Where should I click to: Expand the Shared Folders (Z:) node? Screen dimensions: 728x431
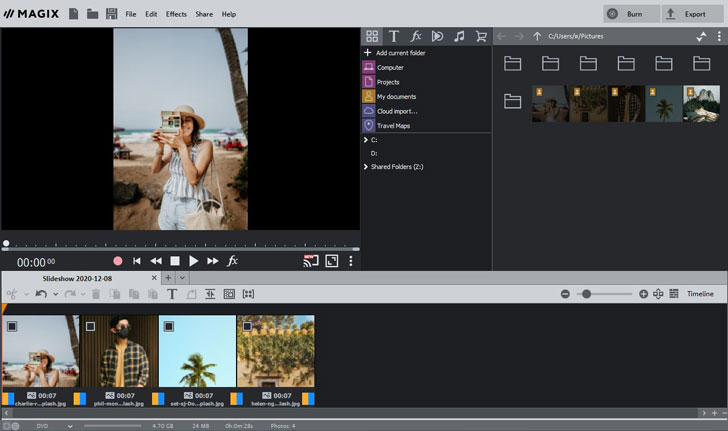(x=366, y=167)
